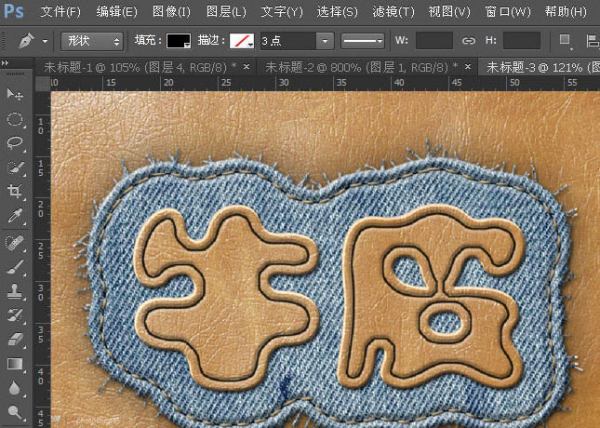The width and height of the screenshot is (600, 428).
Task: Open the 帮助(H) menu
Action: pyautogui.click(x=566, y=12)
